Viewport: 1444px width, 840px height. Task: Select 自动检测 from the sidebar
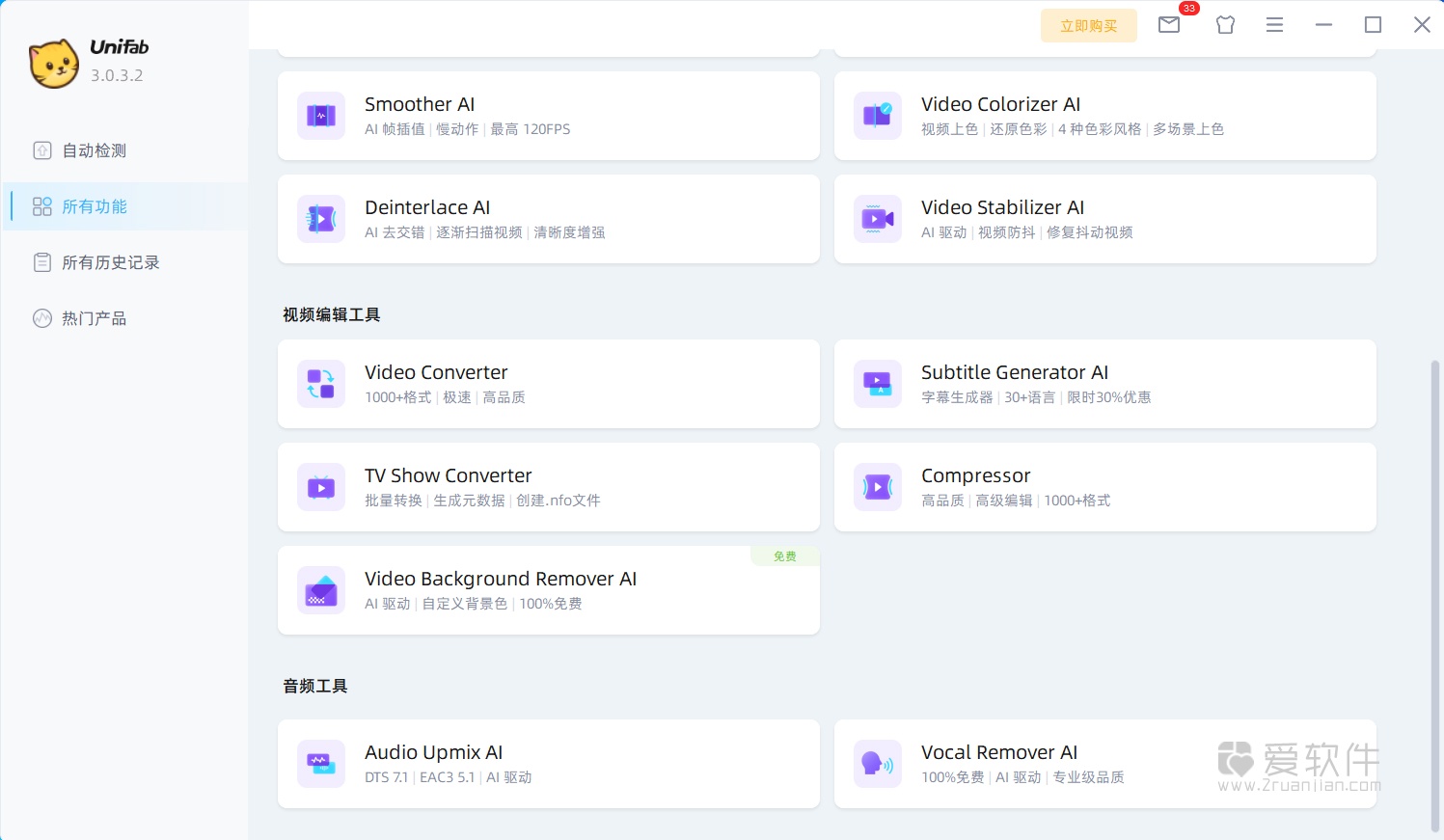coord(94,150)
